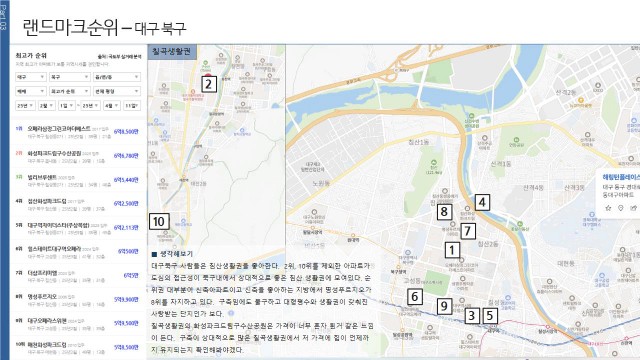640x360 pixels.
Task: Click the 칠곡생활권 label on inset map
Action: pyautogui.click(x=171, y=51)
